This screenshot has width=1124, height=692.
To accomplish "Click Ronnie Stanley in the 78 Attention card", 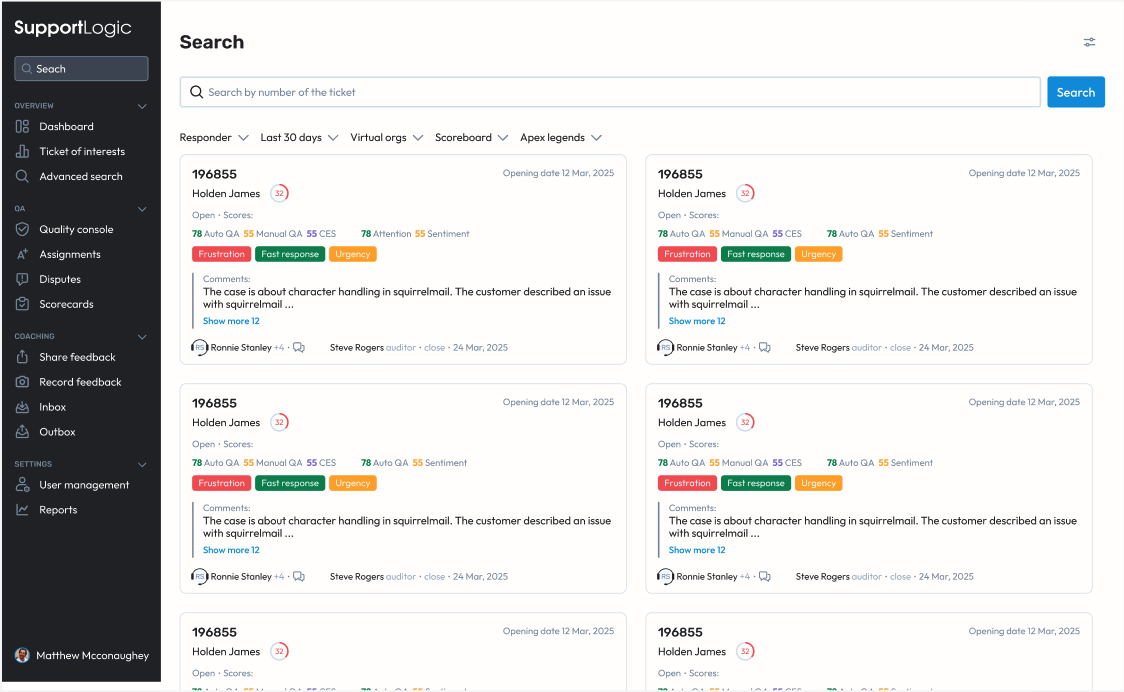I will tap(241, 348).
